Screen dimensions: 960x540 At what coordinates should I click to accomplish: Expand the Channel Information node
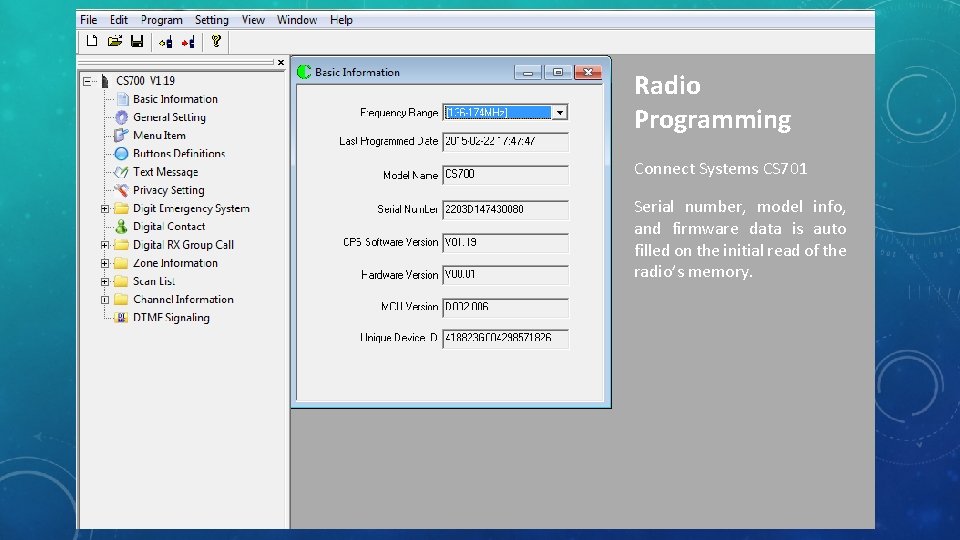105,300
